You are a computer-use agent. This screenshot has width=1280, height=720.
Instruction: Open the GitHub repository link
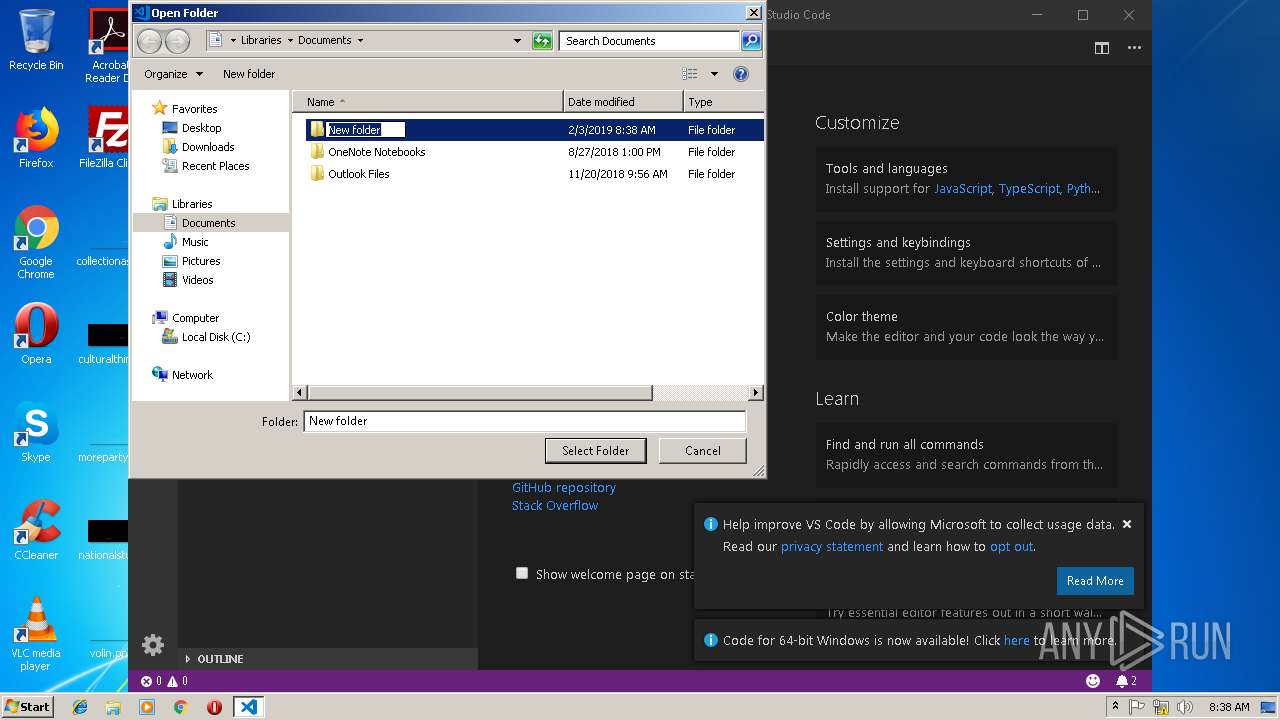564,488
